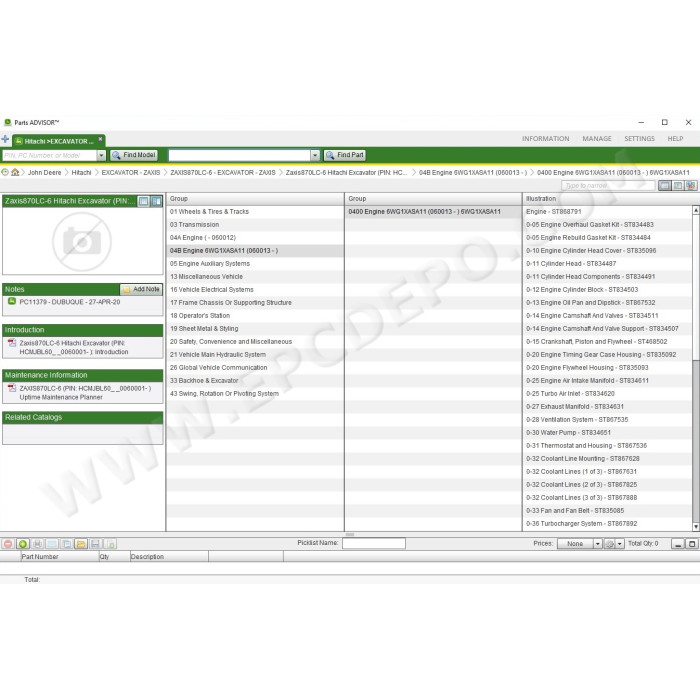Image resolution: width=700 pixels, height=700 pixels.
Task: Open 0-11 Cylinder Head - ST834487 illustration
Action: pyautogui.click(x=608, y=263)
